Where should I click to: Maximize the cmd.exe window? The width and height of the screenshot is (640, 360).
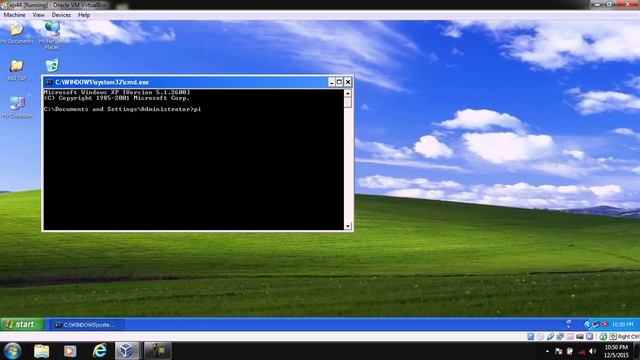click(x=339, y=82)
